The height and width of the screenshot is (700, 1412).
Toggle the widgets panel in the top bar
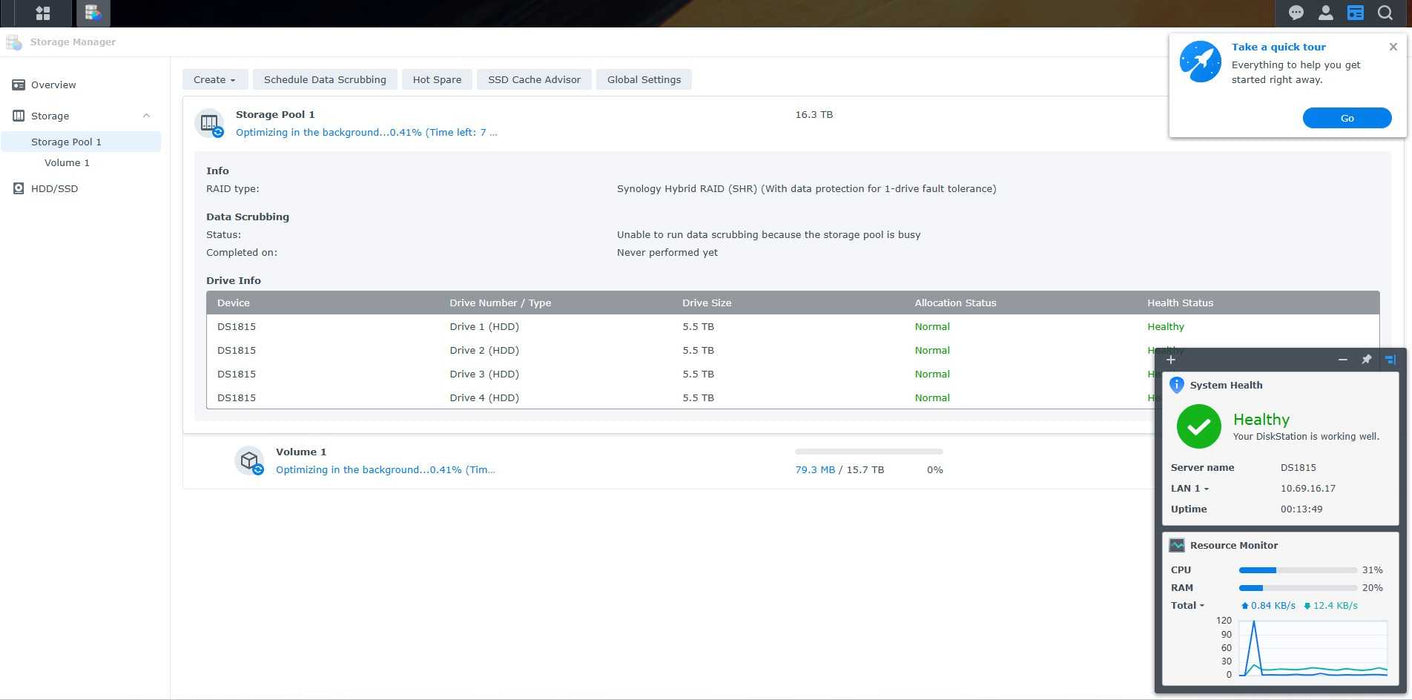pyautogui.click(x=1356, y=12)
